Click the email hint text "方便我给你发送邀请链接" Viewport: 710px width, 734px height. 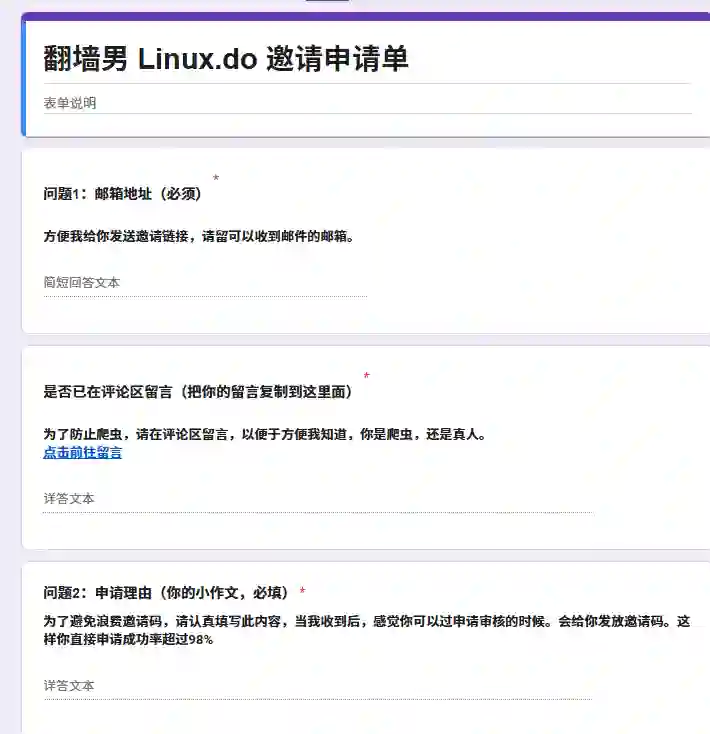[x=116, y=236]
